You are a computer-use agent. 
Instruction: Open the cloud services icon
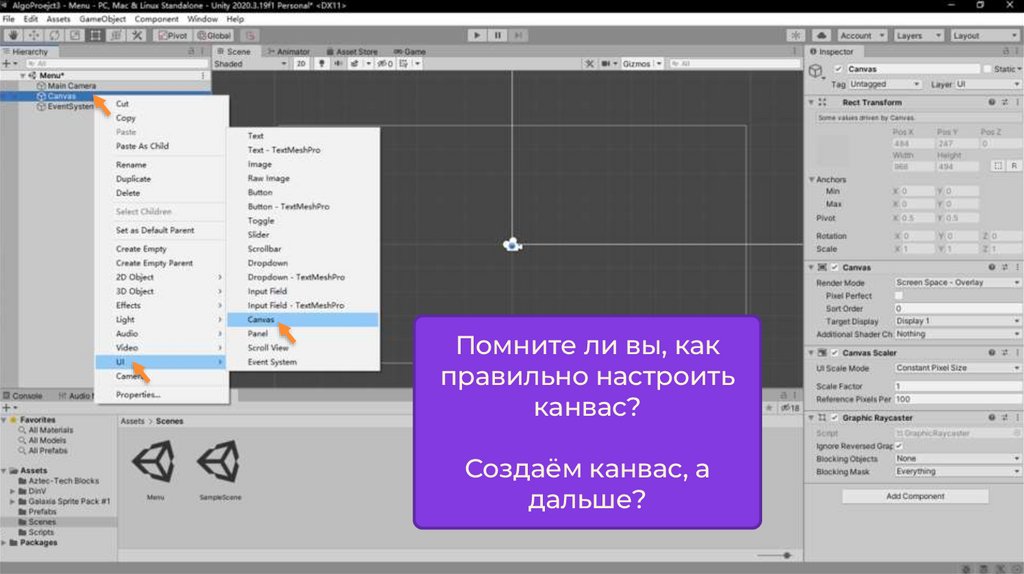823,35
